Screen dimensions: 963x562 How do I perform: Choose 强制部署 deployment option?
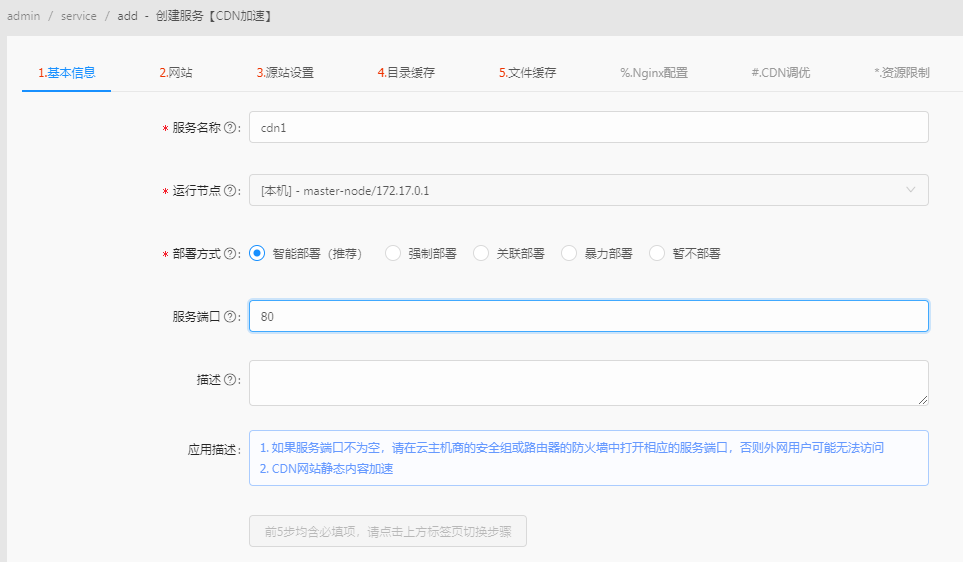click(x=393, y=254)
